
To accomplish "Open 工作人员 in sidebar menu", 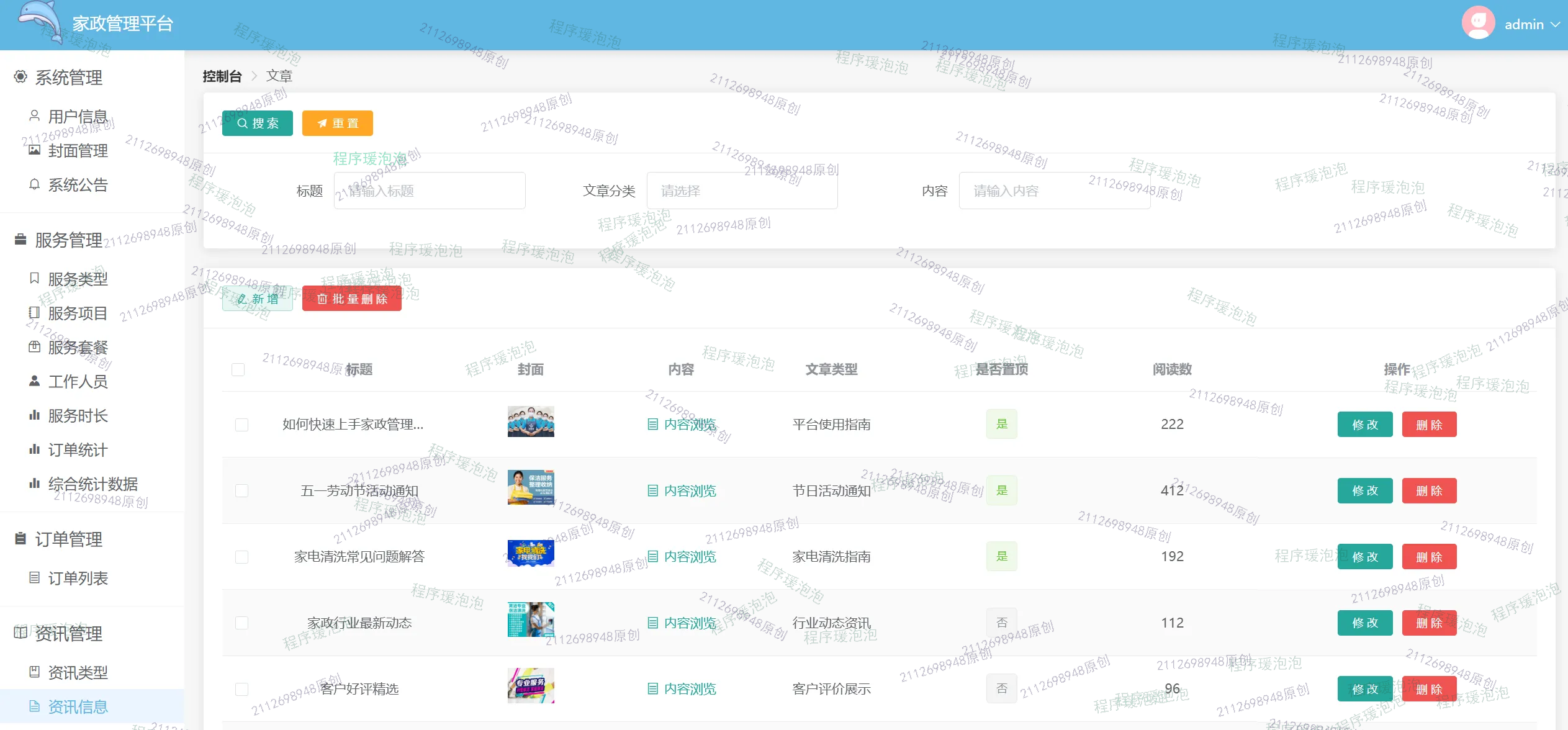I will pos(78,381).
